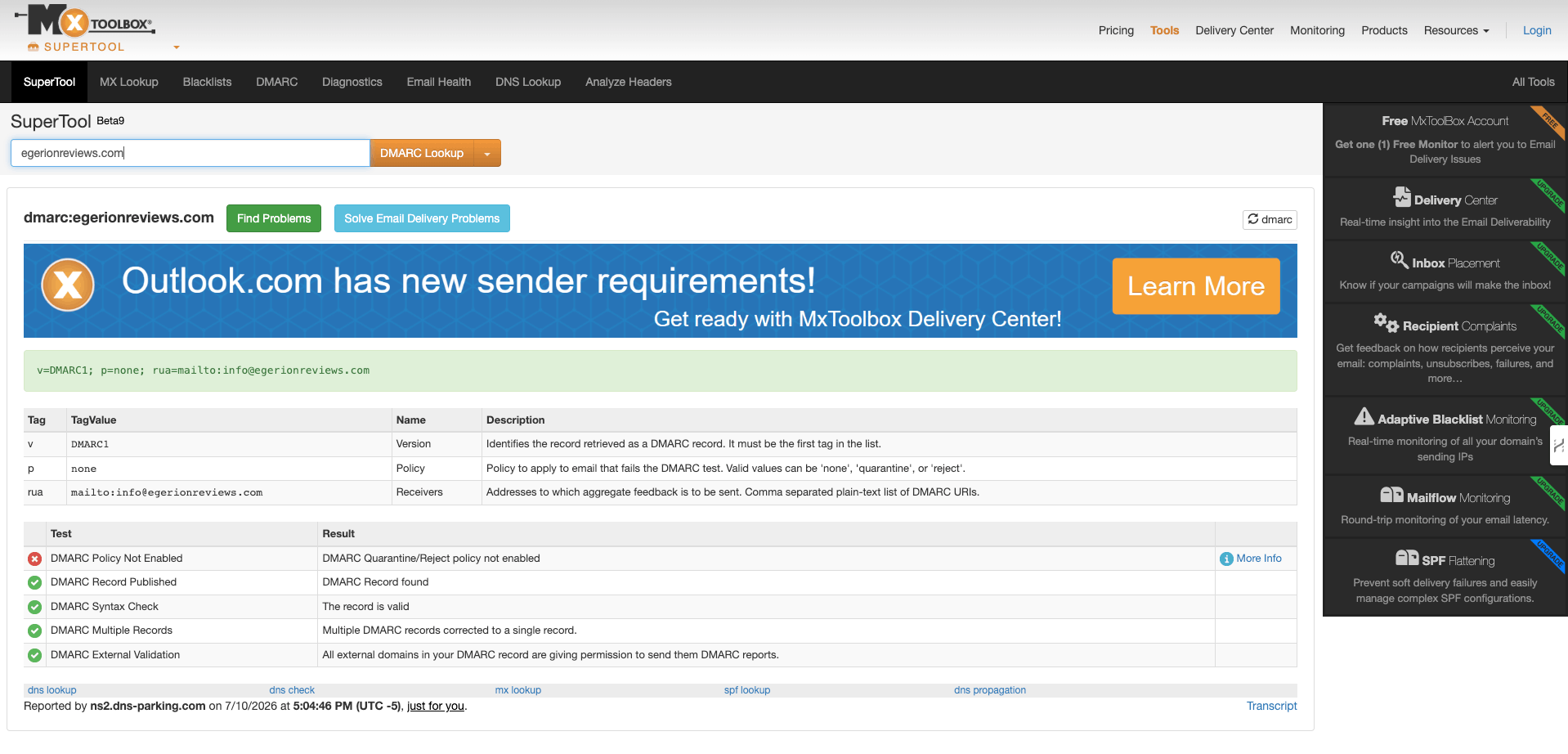The height and width of the screenshot is (754, 1568).
Task: Click 'DMARC Quarantine/Reject policy not enabled' result
Action: click(431, 559)
